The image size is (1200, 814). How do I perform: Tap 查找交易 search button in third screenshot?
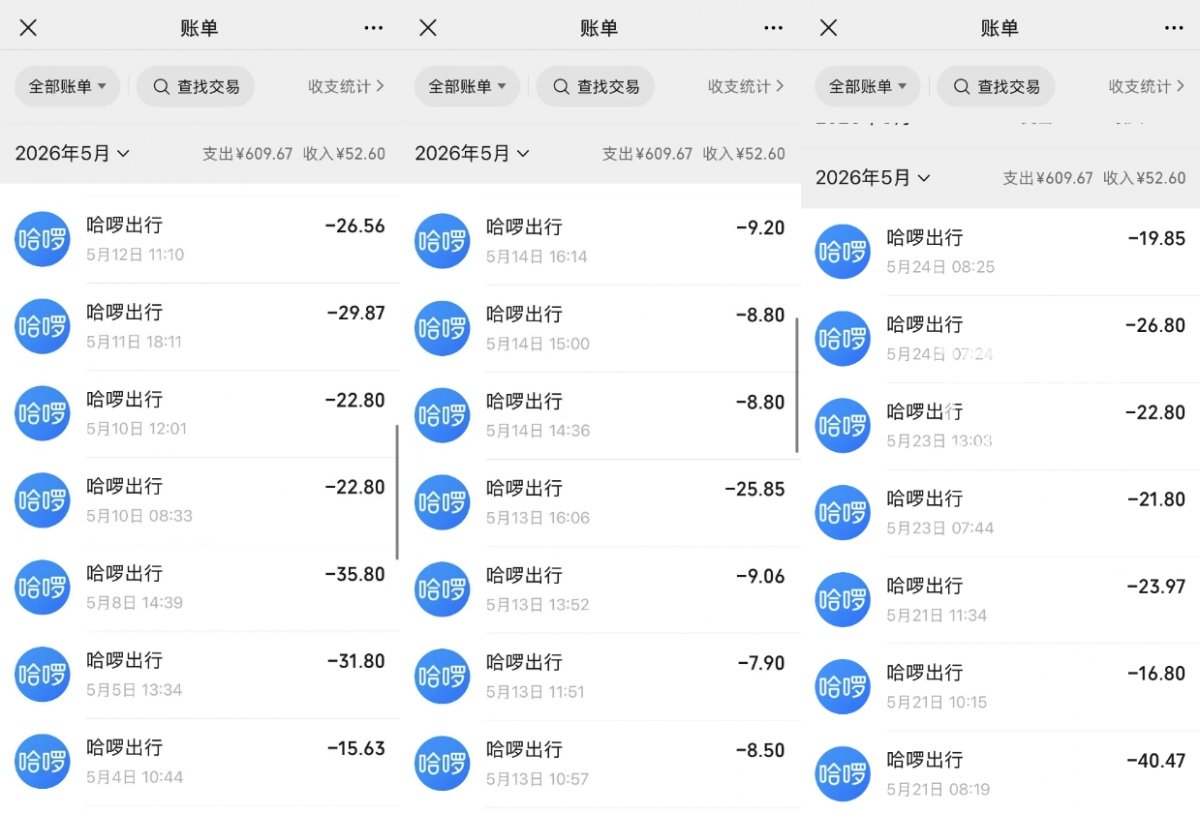(996, 87)
